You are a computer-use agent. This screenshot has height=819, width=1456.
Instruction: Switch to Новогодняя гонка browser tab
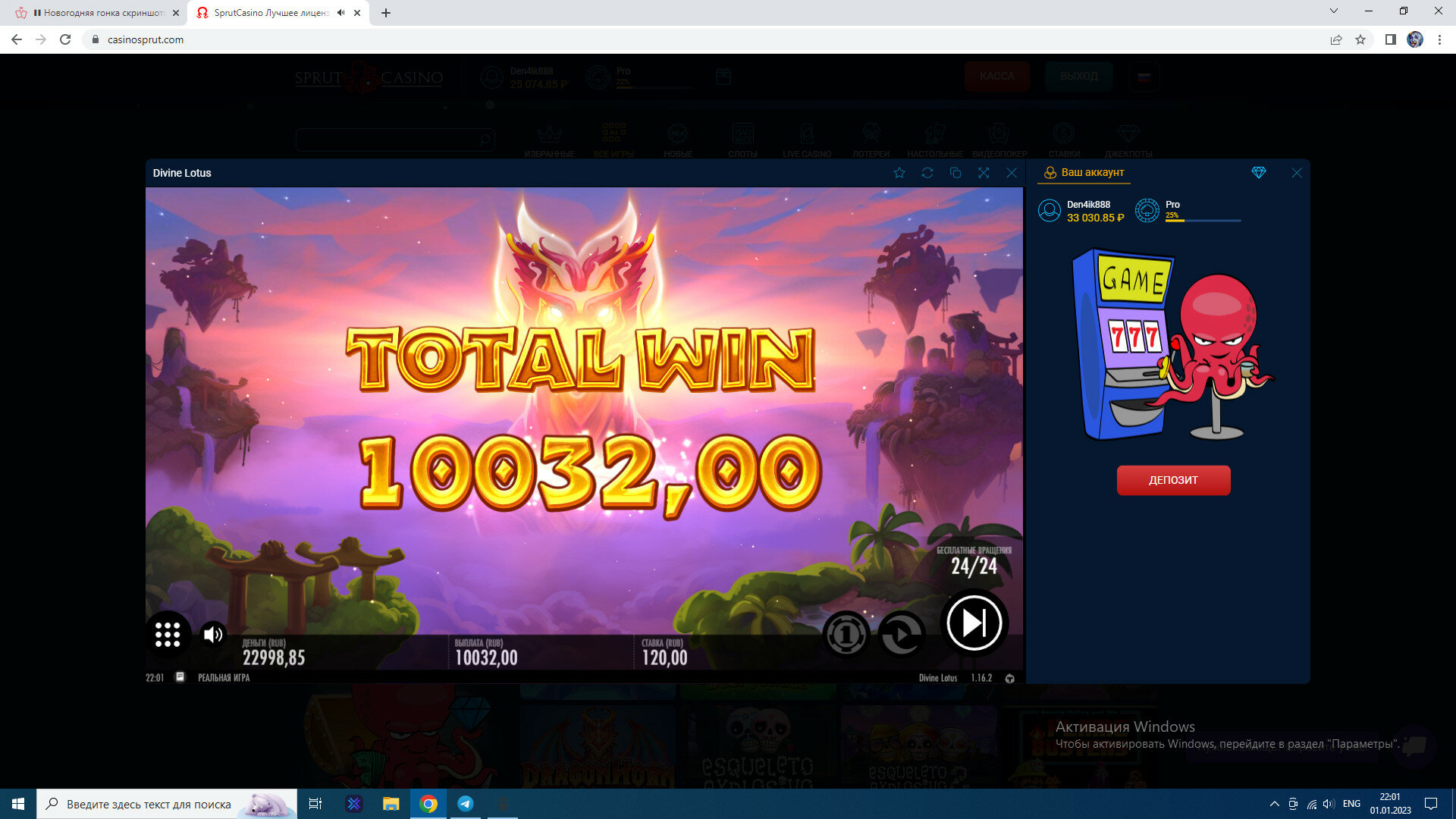[x=99, y=13]
